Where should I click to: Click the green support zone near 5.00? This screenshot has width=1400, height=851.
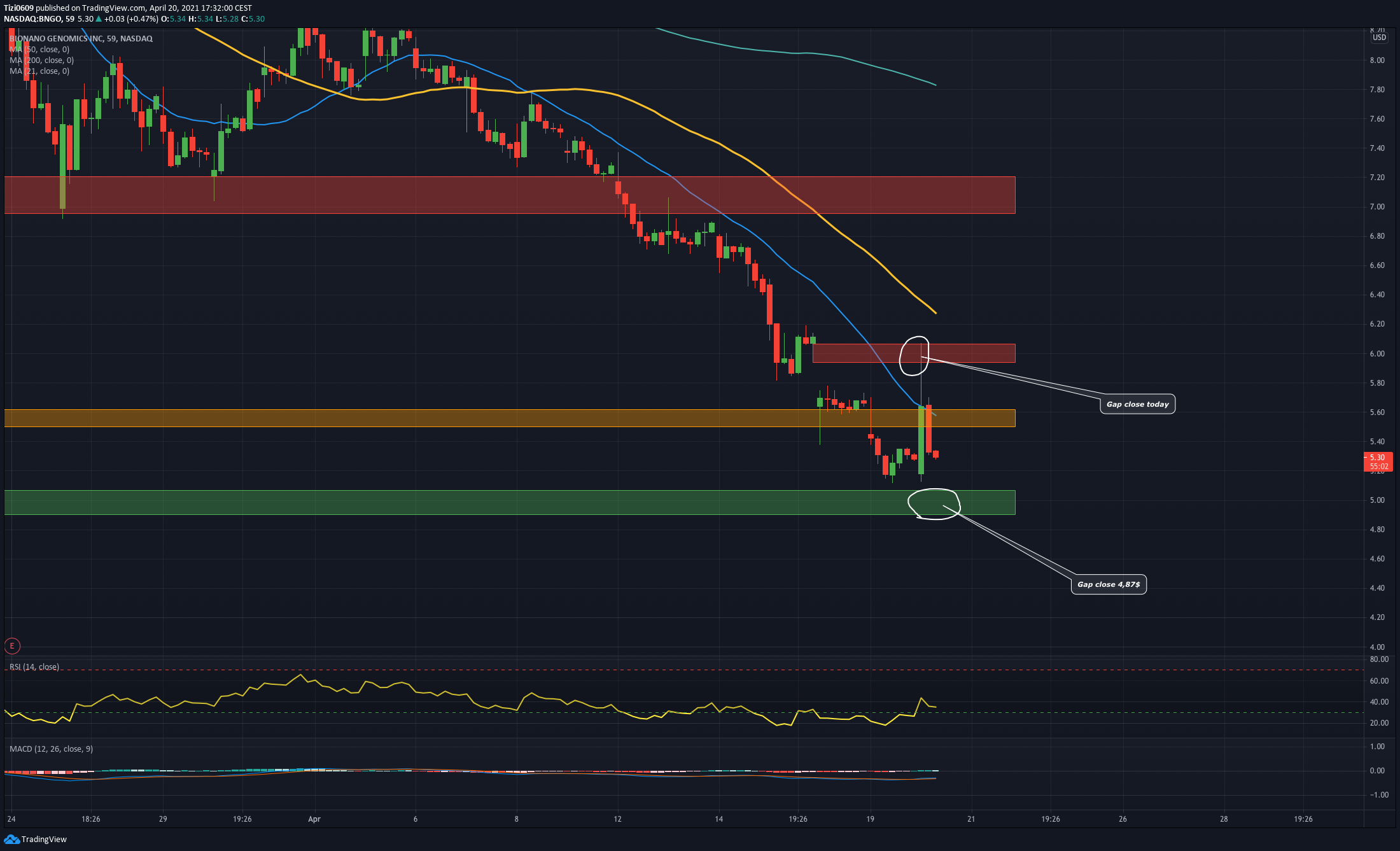509,502
